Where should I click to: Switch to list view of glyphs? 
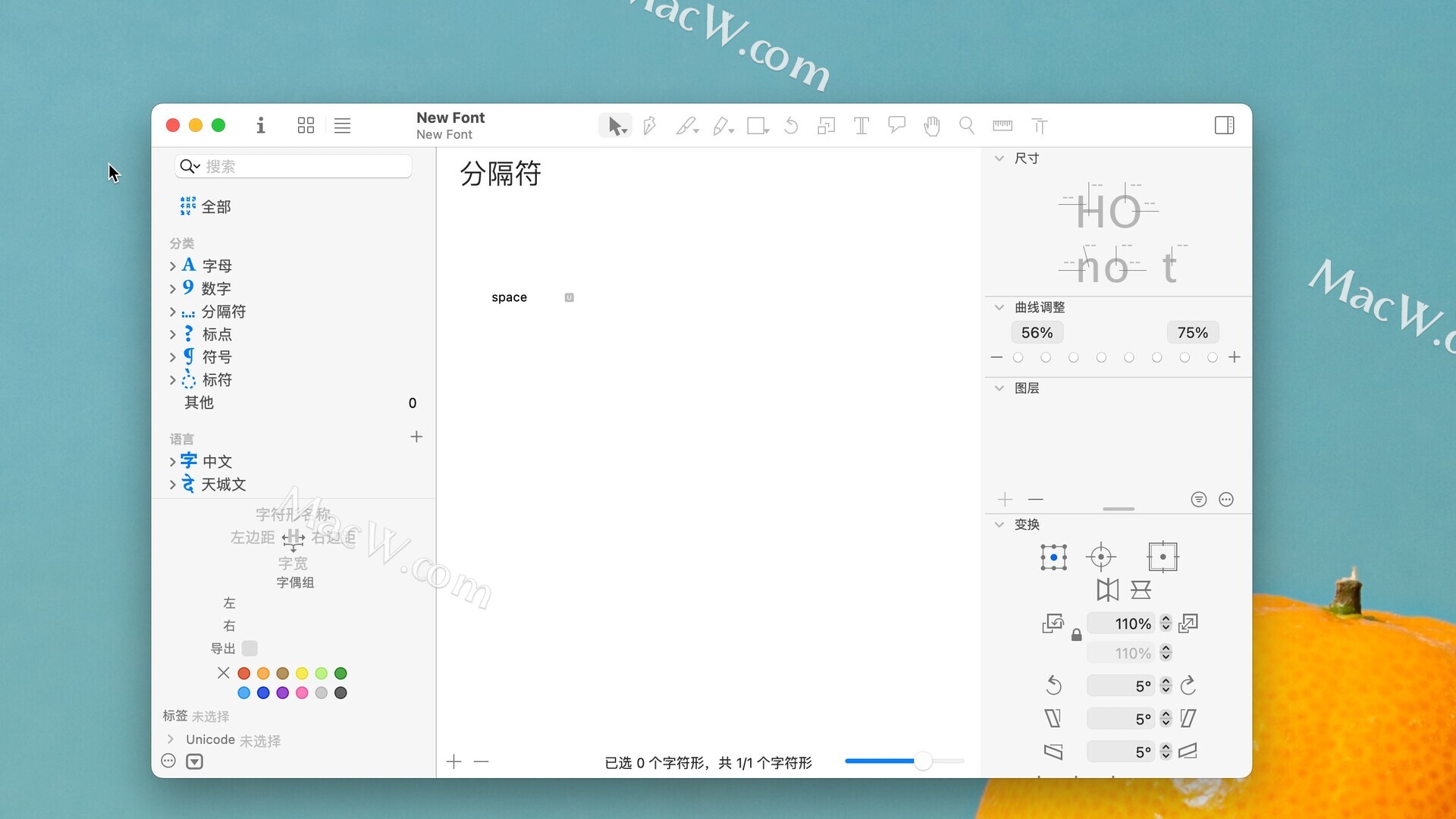pos(342,125)
